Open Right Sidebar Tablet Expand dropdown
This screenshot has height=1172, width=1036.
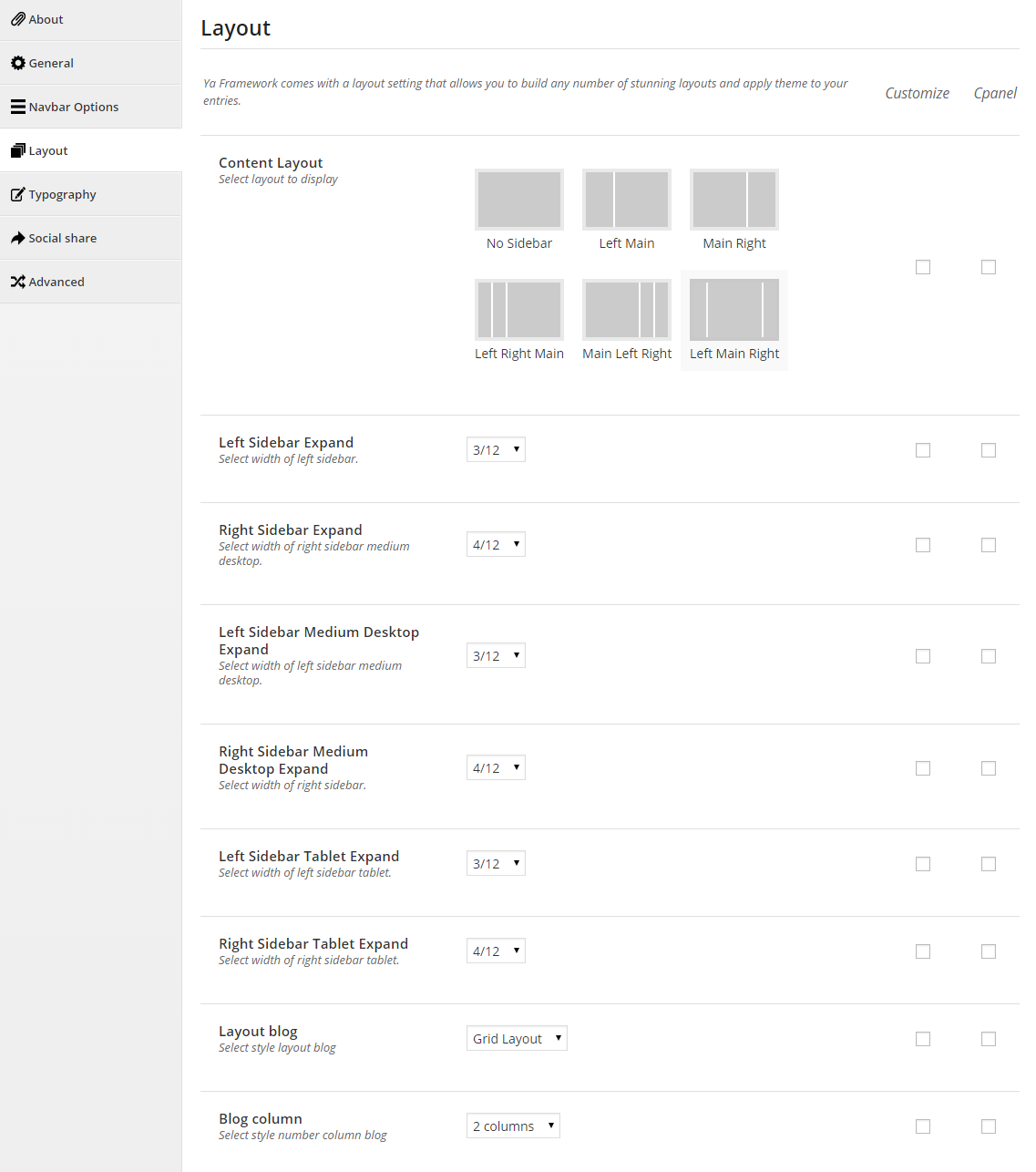tap(496, 951)
